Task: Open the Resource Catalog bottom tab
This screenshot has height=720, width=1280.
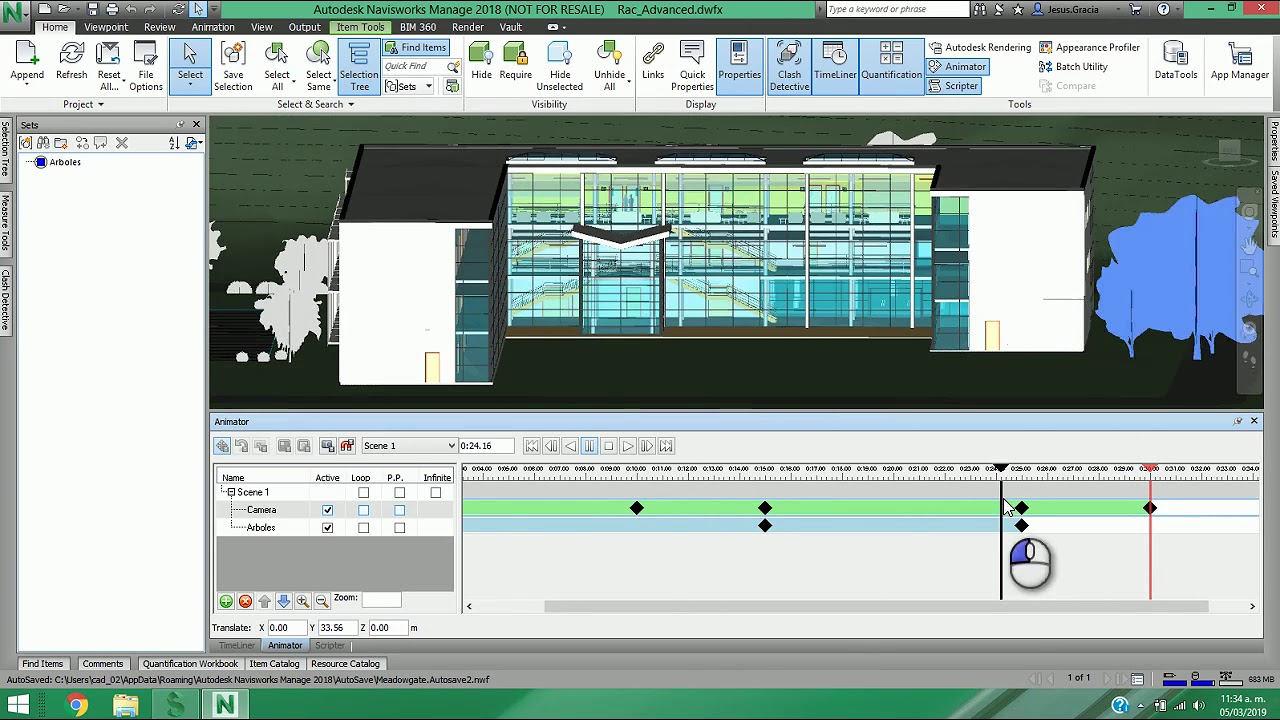Action: (345, 664)
